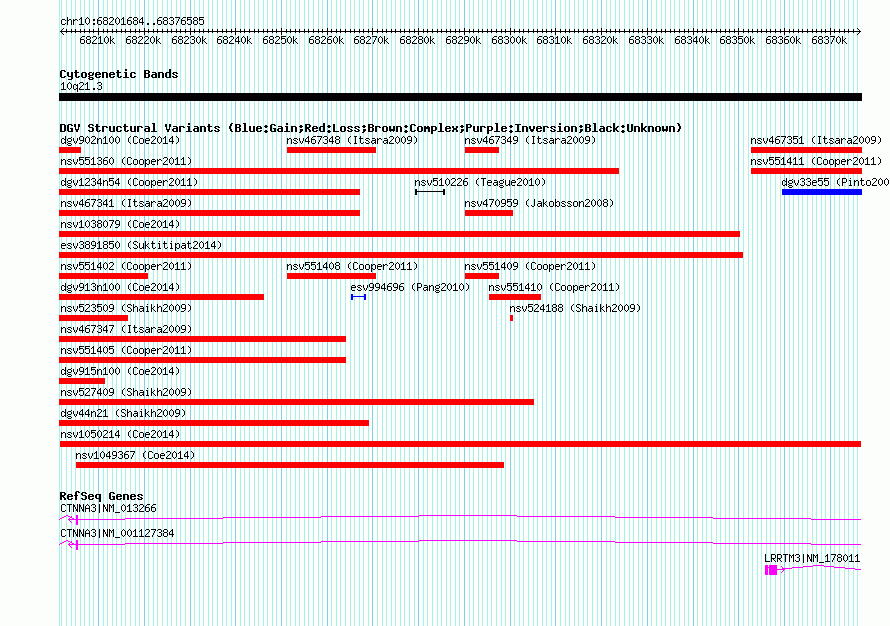Click the right arrow end of ruler

click(858, 32)
